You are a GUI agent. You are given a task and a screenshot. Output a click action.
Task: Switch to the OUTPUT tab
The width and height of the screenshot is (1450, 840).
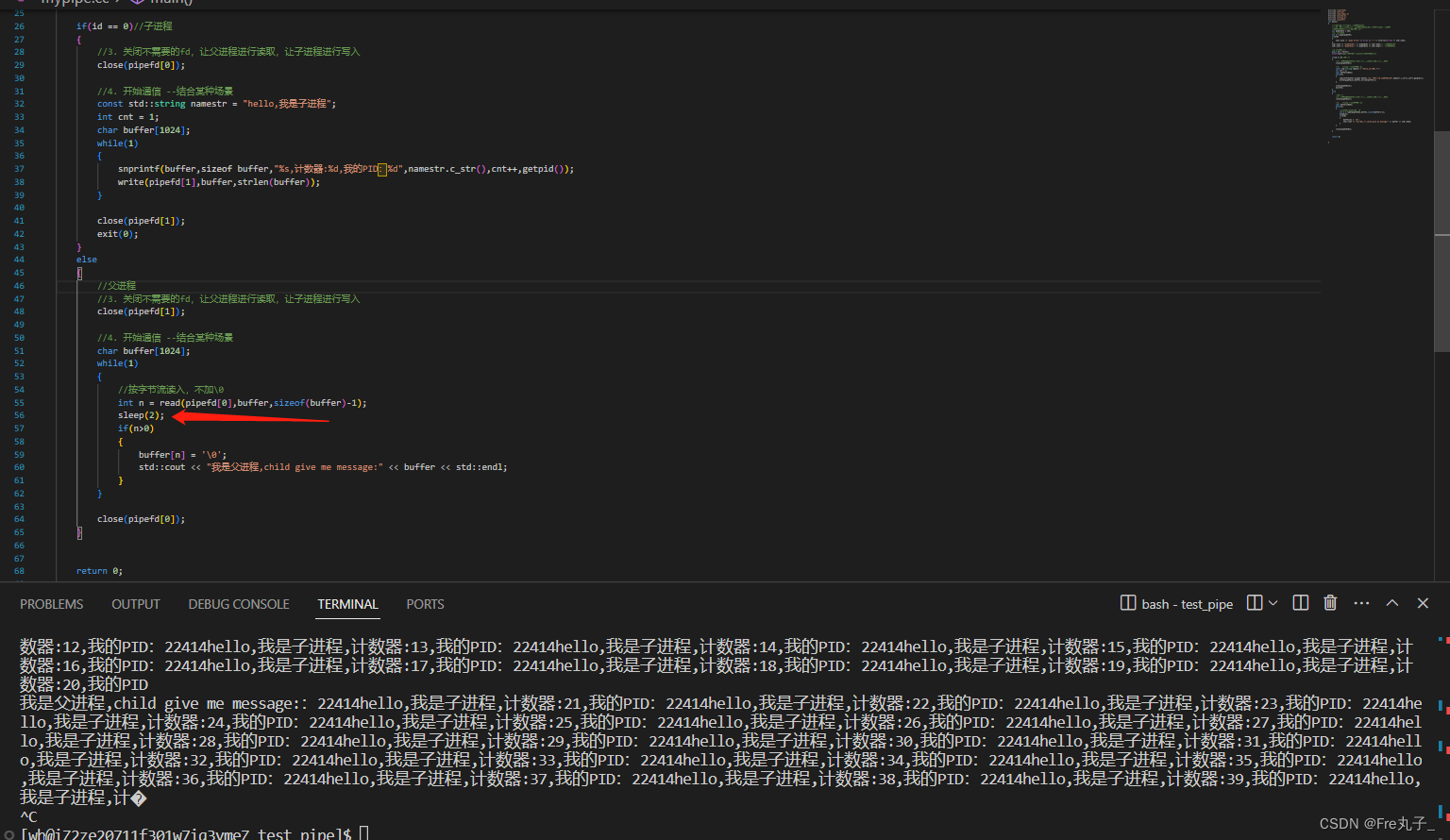coord(136,604)
